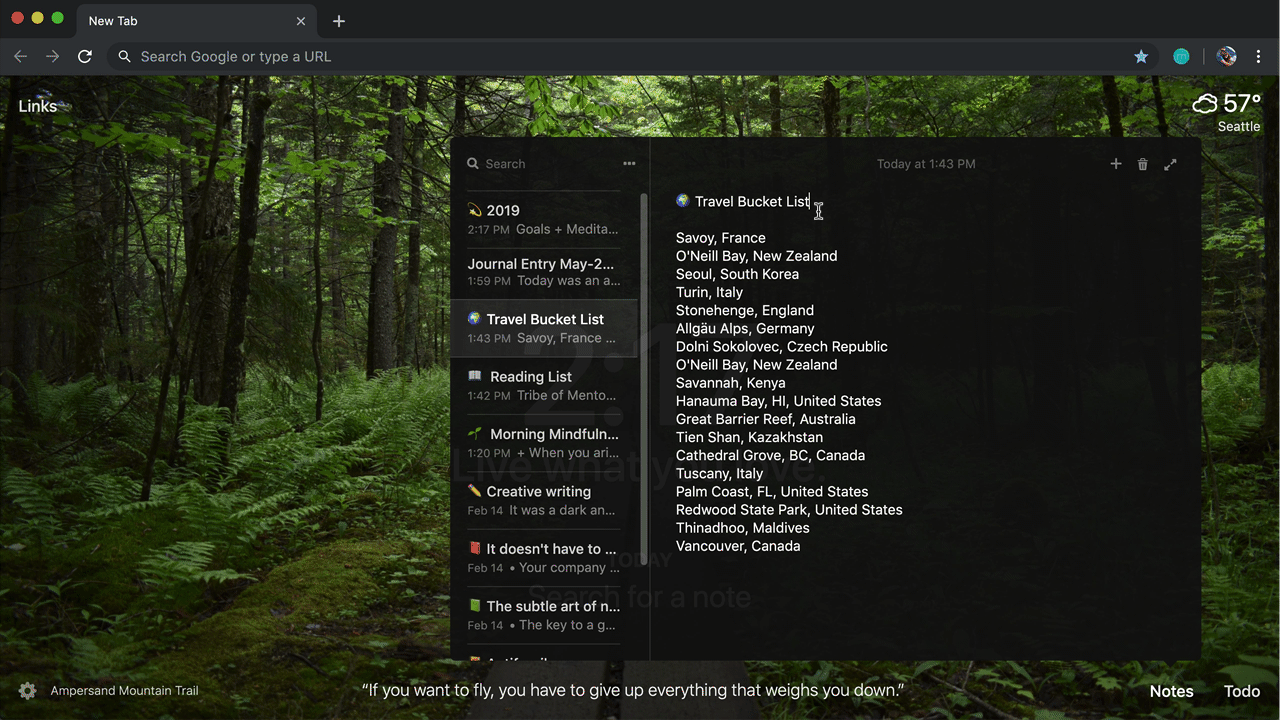The image size is (1280, 720).
Task: Click the Palm Coast, FL line
Action: (x=772, y=491)
